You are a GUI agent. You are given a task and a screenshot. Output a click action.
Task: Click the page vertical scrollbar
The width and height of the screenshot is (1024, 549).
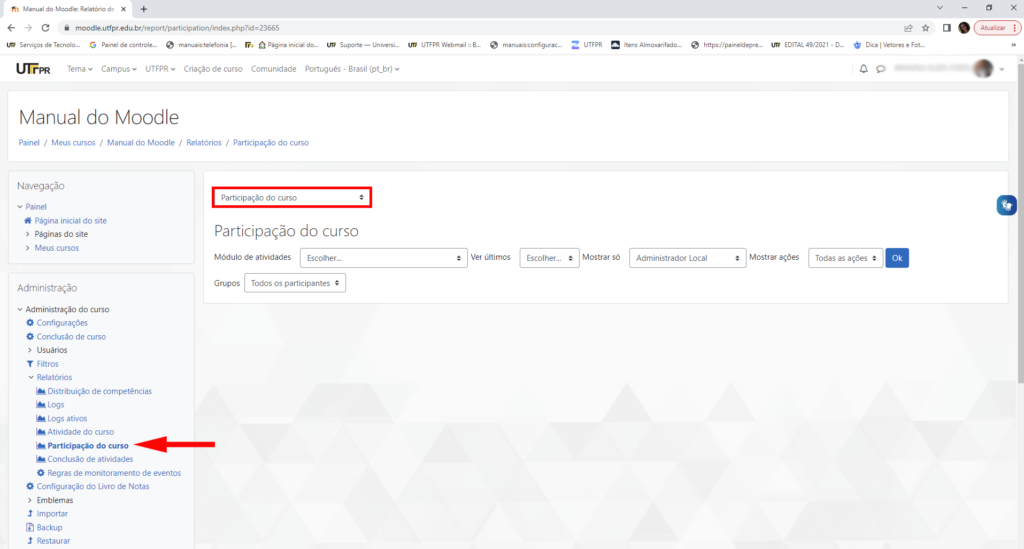(x=1020, y=222)
